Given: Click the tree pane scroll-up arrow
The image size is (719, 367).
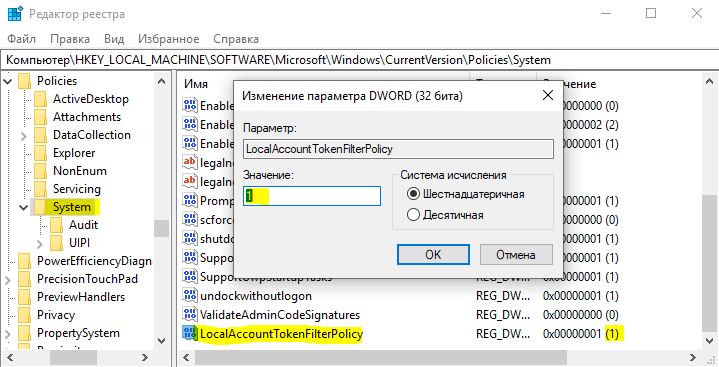Looking at the screenshot, I should pos(161,81).
